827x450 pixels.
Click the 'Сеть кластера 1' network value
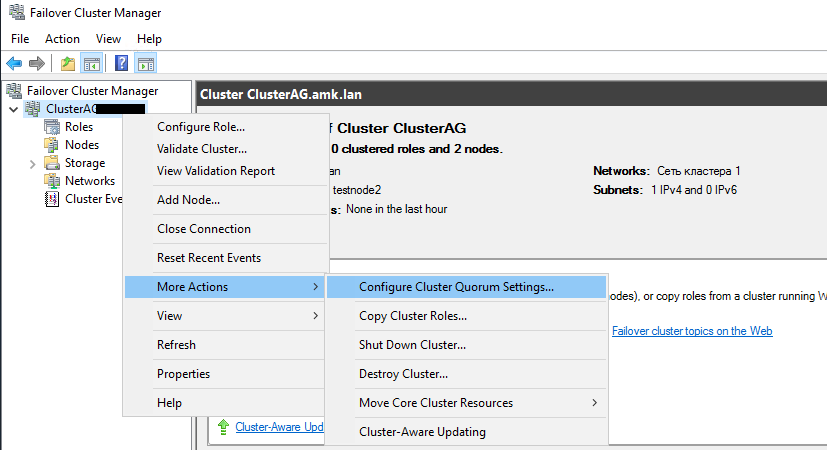click(699, 171)
